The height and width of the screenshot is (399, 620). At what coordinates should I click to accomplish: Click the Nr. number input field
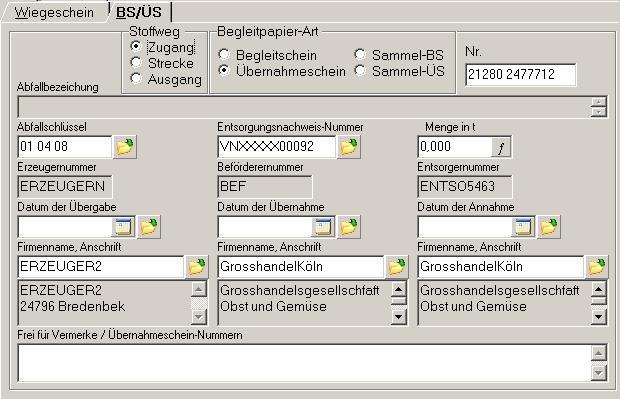point(520,74)
